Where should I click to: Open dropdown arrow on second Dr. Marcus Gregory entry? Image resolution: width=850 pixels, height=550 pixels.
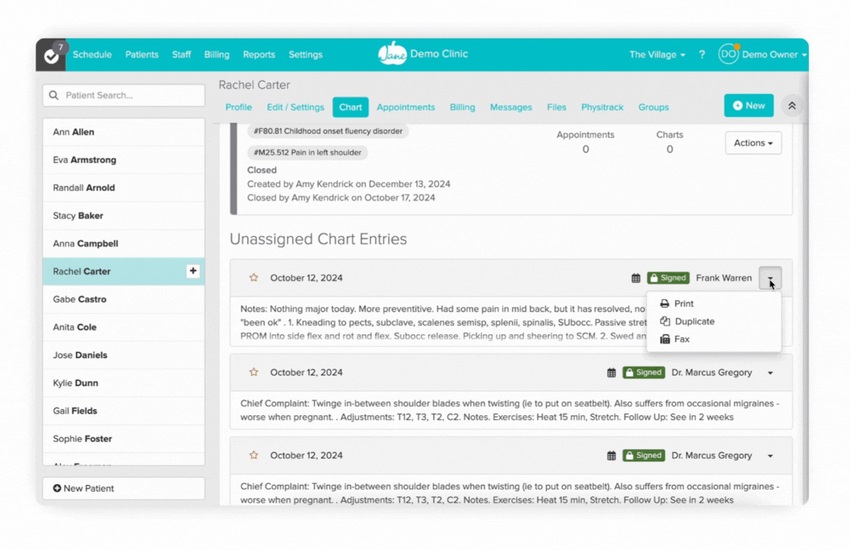pyautogui.click(x=770, y=455)
